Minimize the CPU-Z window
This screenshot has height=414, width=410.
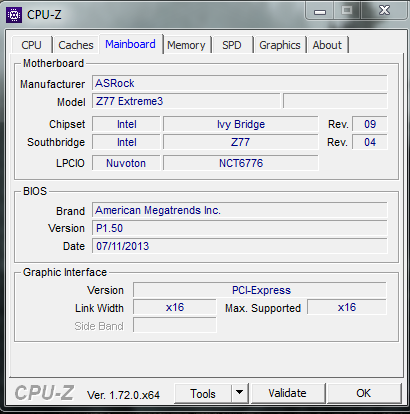320,12
